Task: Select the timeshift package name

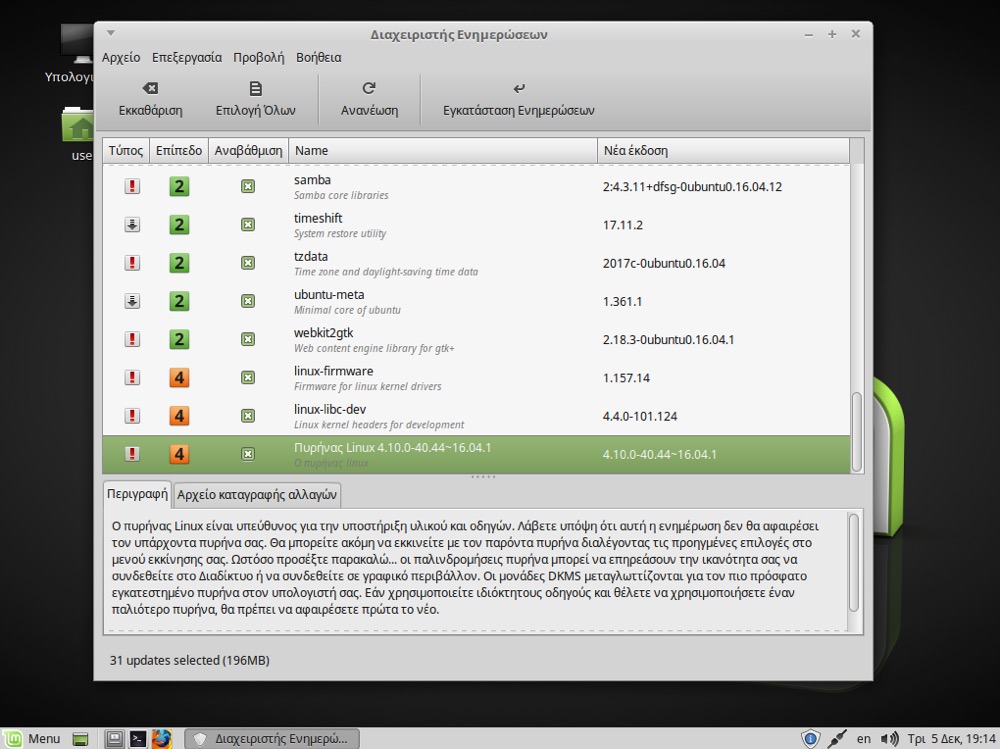Action: click(x=318, y=218)
